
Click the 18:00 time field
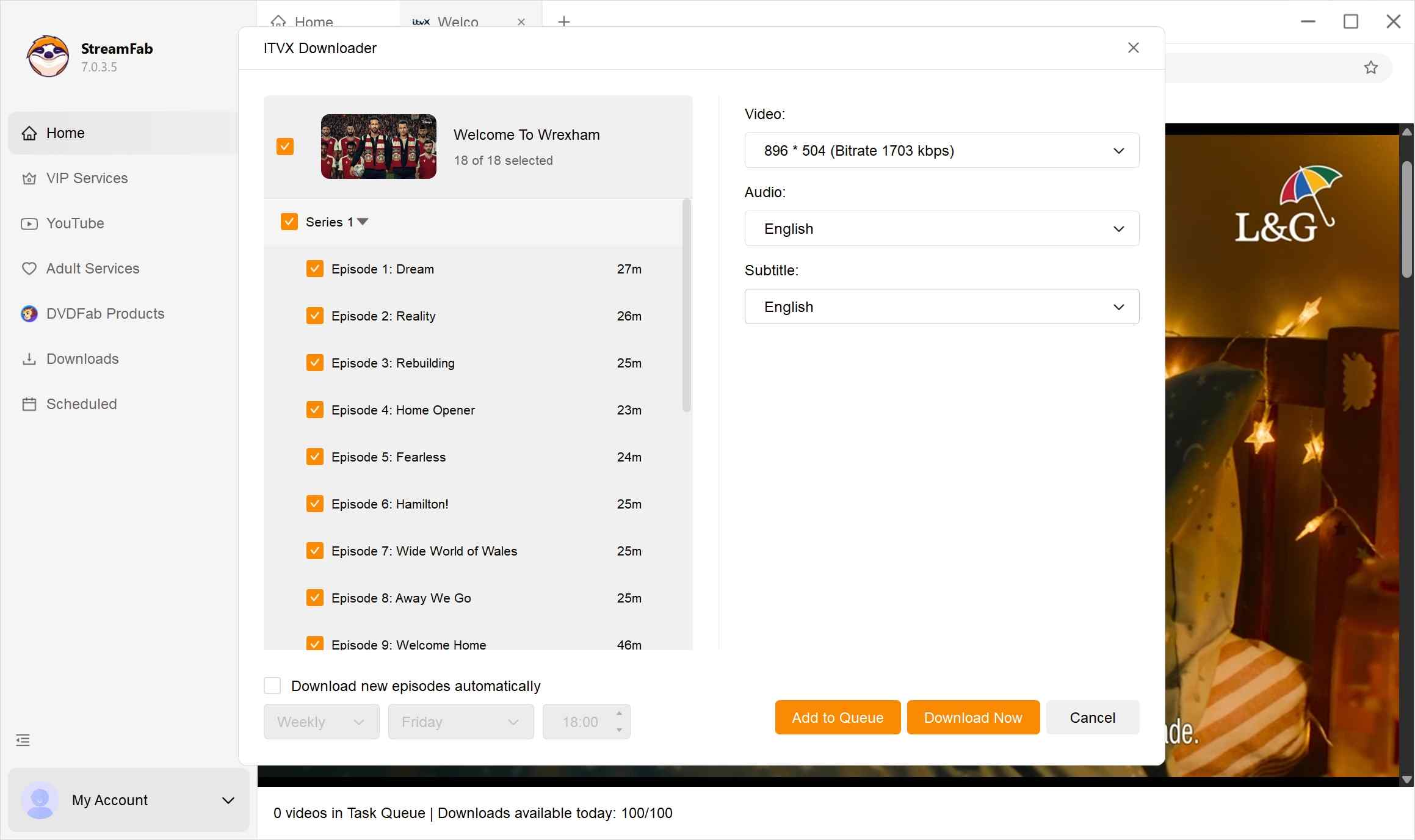[586, 722]
